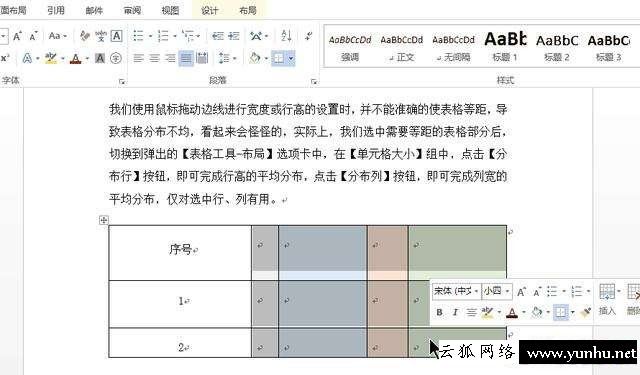Apply the 无间隔 style
This screenshot has width=640, height=375.
tap(453, 48)
